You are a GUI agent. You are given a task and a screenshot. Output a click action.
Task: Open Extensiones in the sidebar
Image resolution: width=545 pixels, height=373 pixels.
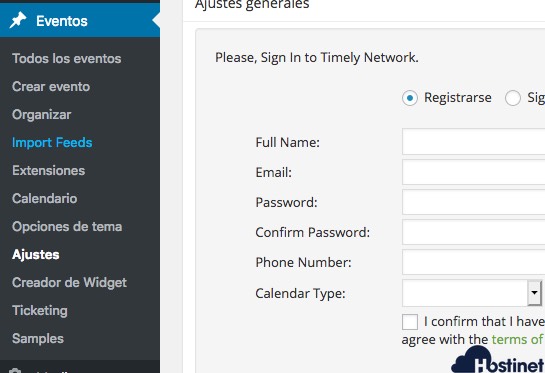[x=49, y=171]
